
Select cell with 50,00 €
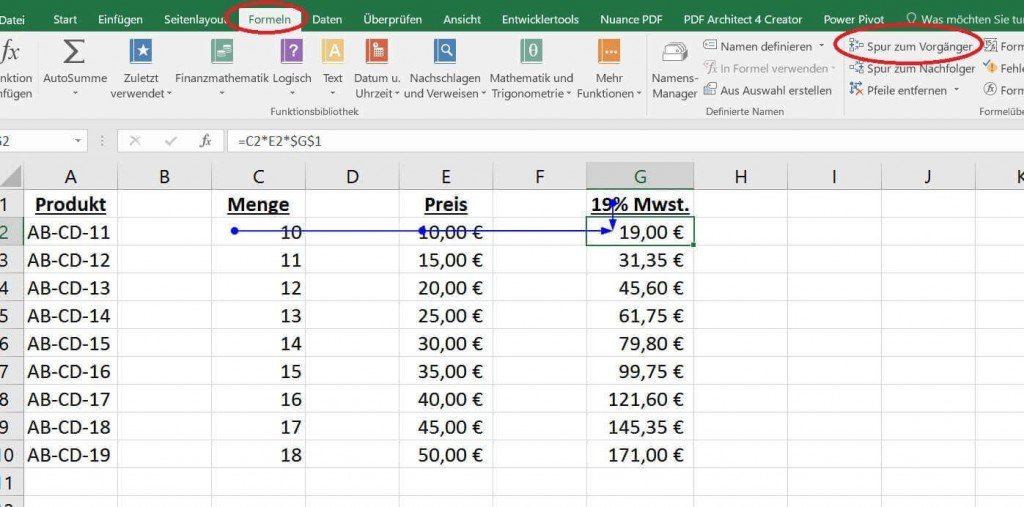446,454
